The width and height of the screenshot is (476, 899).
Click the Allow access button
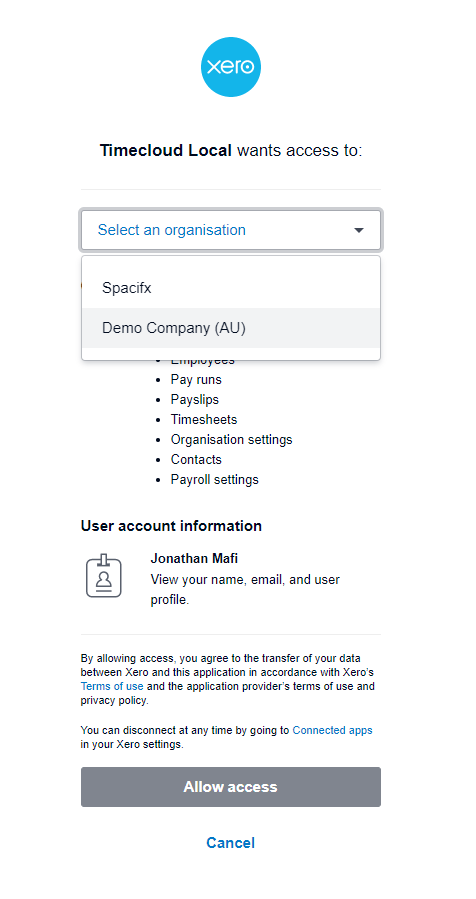(x=231, y=787)
